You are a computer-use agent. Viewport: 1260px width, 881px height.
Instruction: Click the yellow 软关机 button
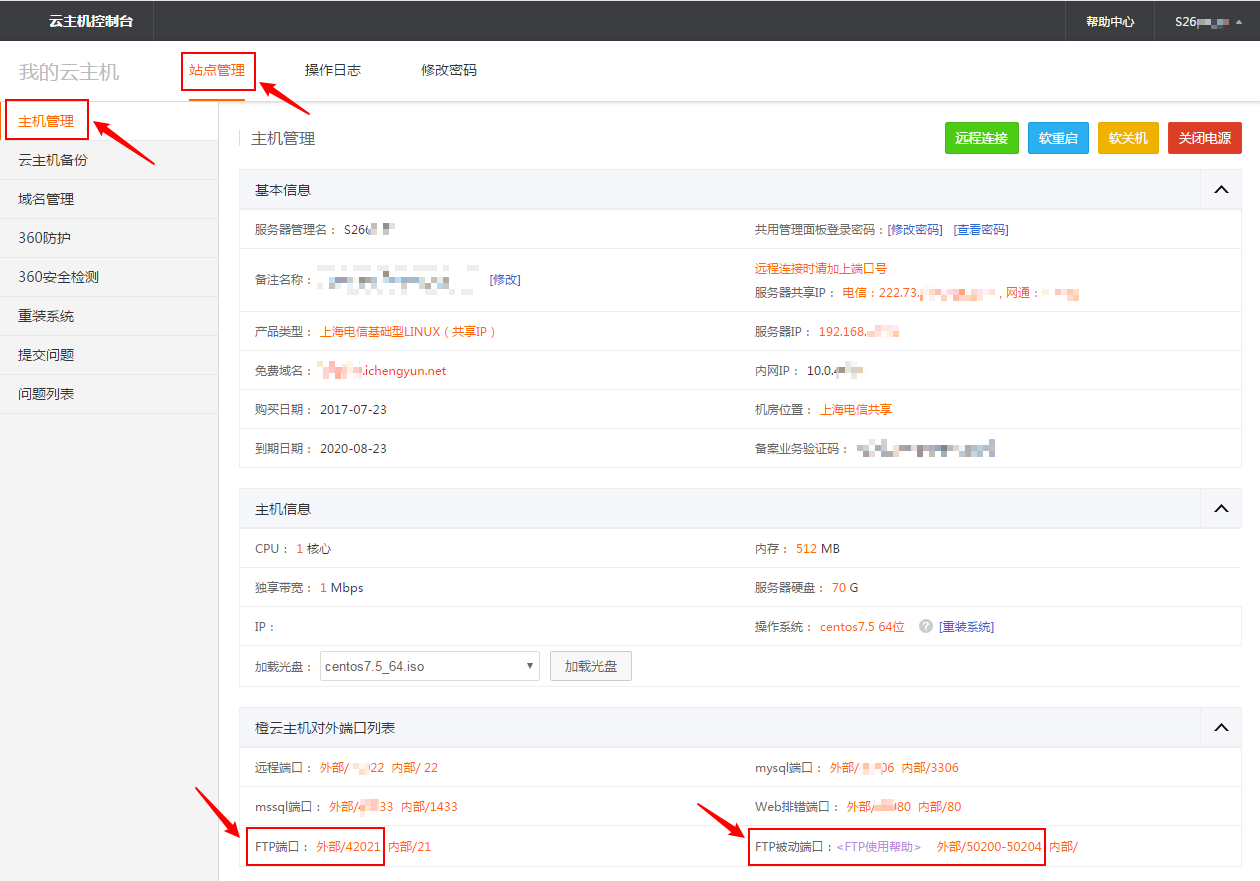(x=1128, y=138)
